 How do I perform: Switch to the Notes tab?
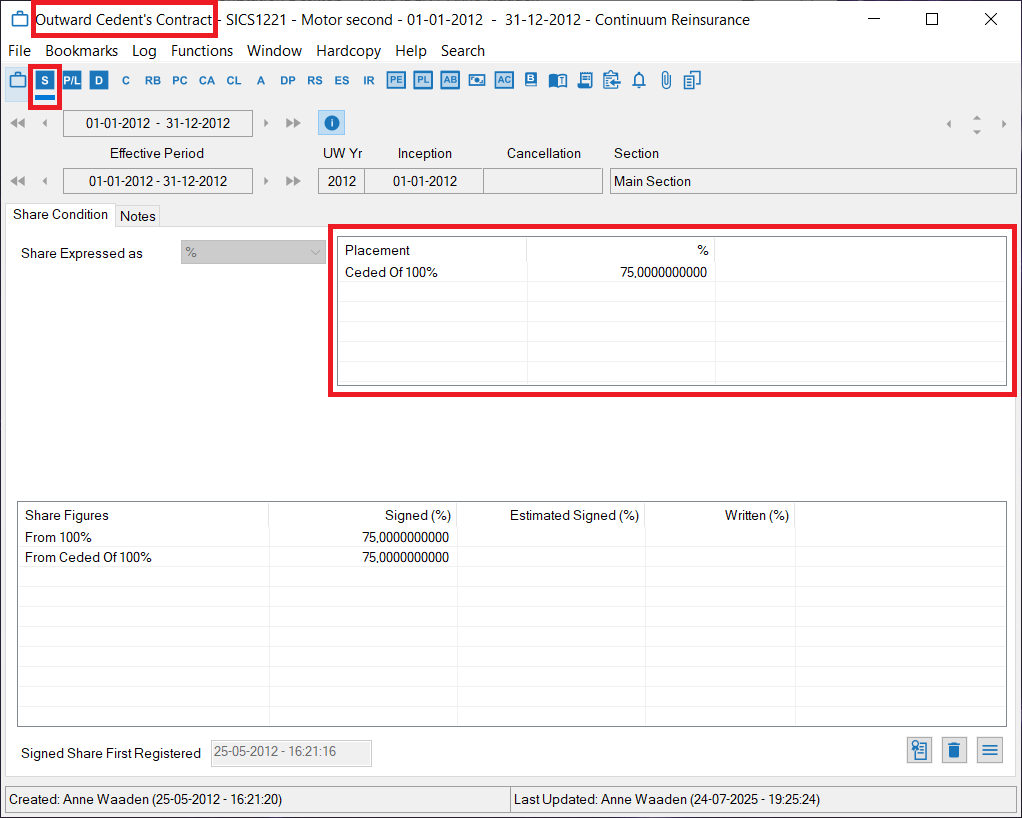tap(138, 216)
